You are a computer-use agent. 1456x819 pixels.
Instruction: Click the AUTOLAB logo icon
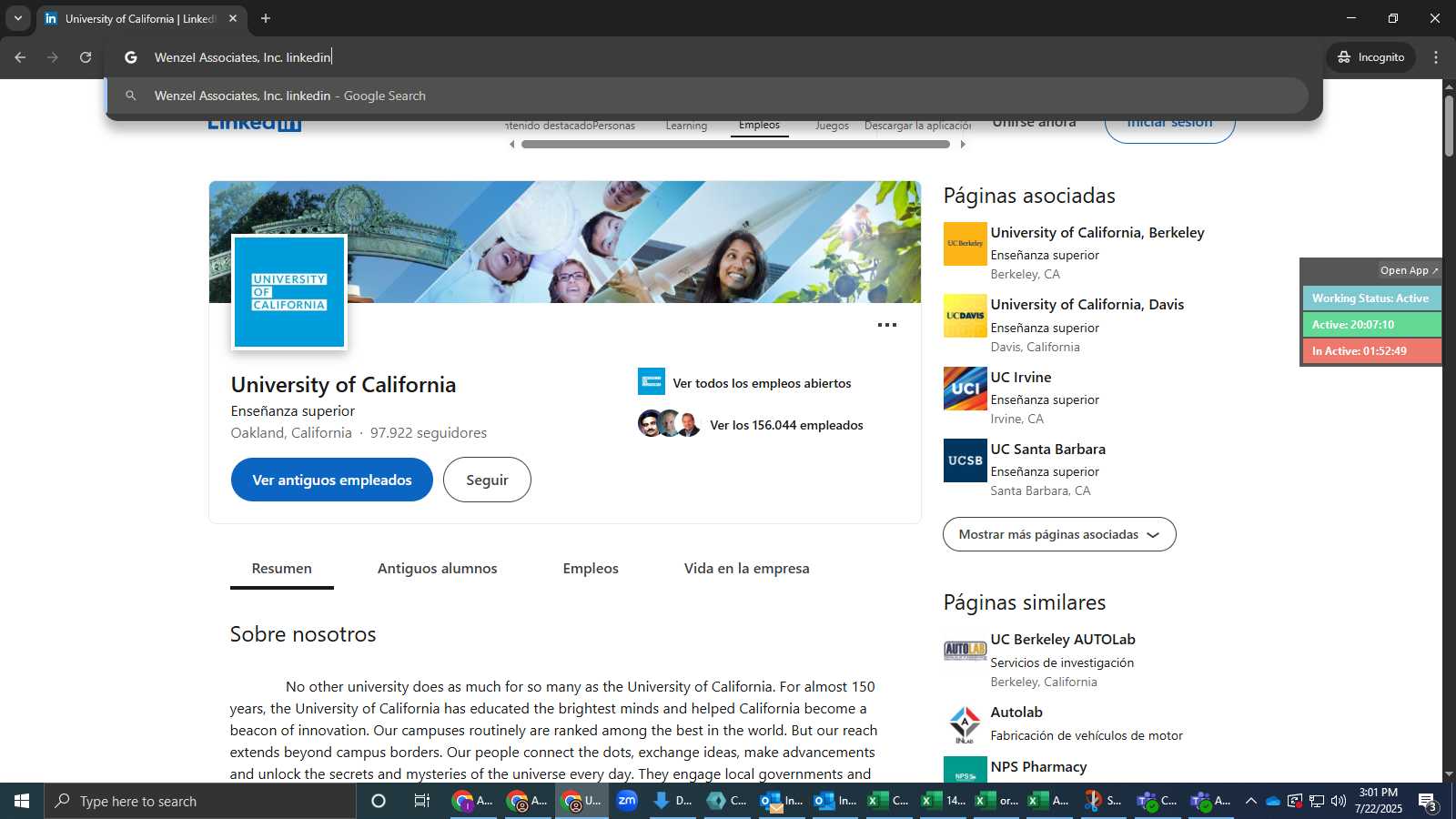point(966,651)
